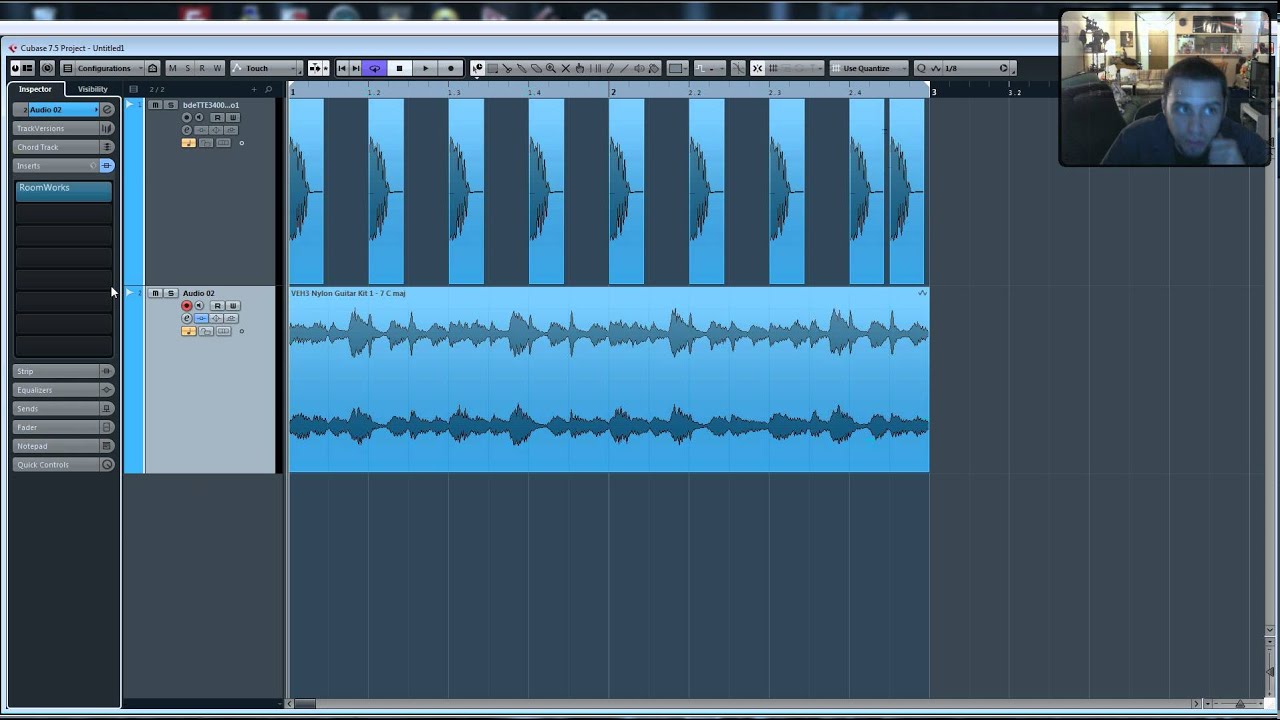Image resolution: width=1280 pixels, height=720 pixels.
Task: Click the transport Stop button
Action: click(399, 68)
